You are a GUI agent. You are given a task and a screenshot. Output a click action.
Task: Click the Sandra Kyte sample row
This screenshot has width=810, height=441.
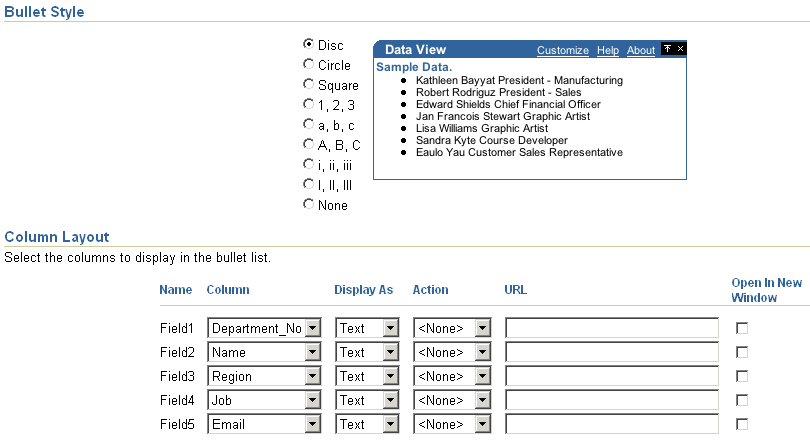coord(492,140)
